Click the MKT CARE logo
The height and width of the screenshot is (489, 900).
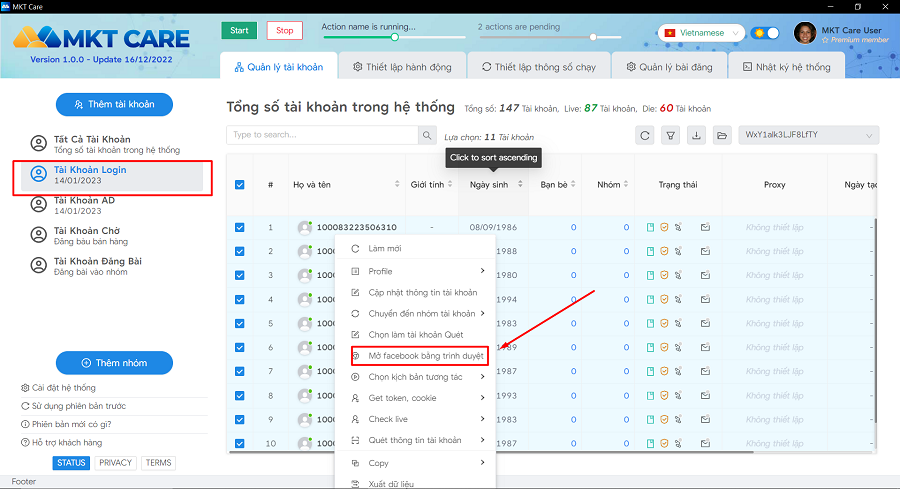102,38
